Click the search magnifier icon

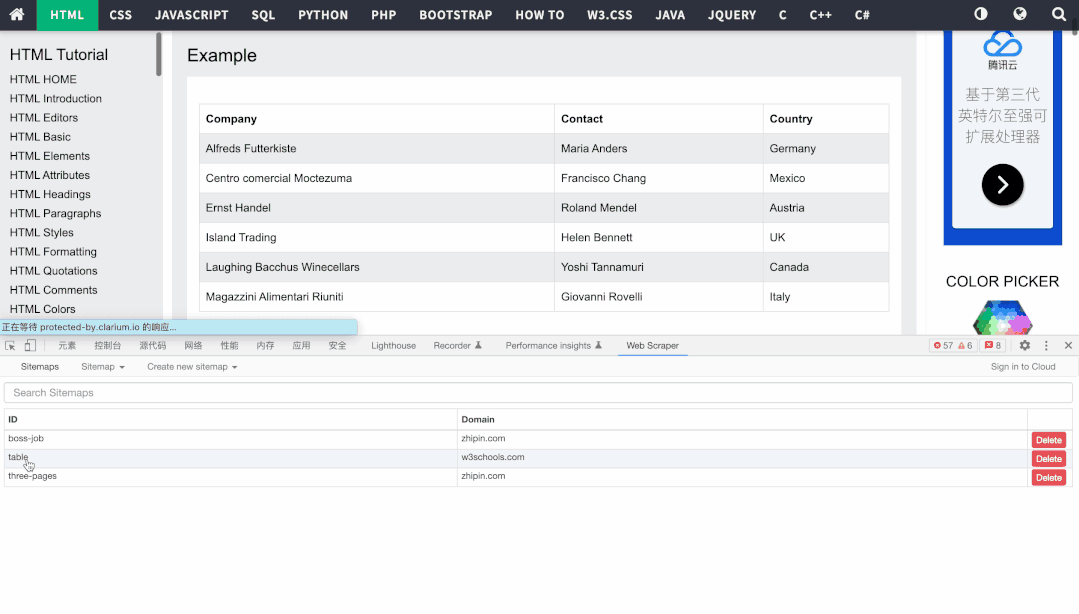[1058, 15]
